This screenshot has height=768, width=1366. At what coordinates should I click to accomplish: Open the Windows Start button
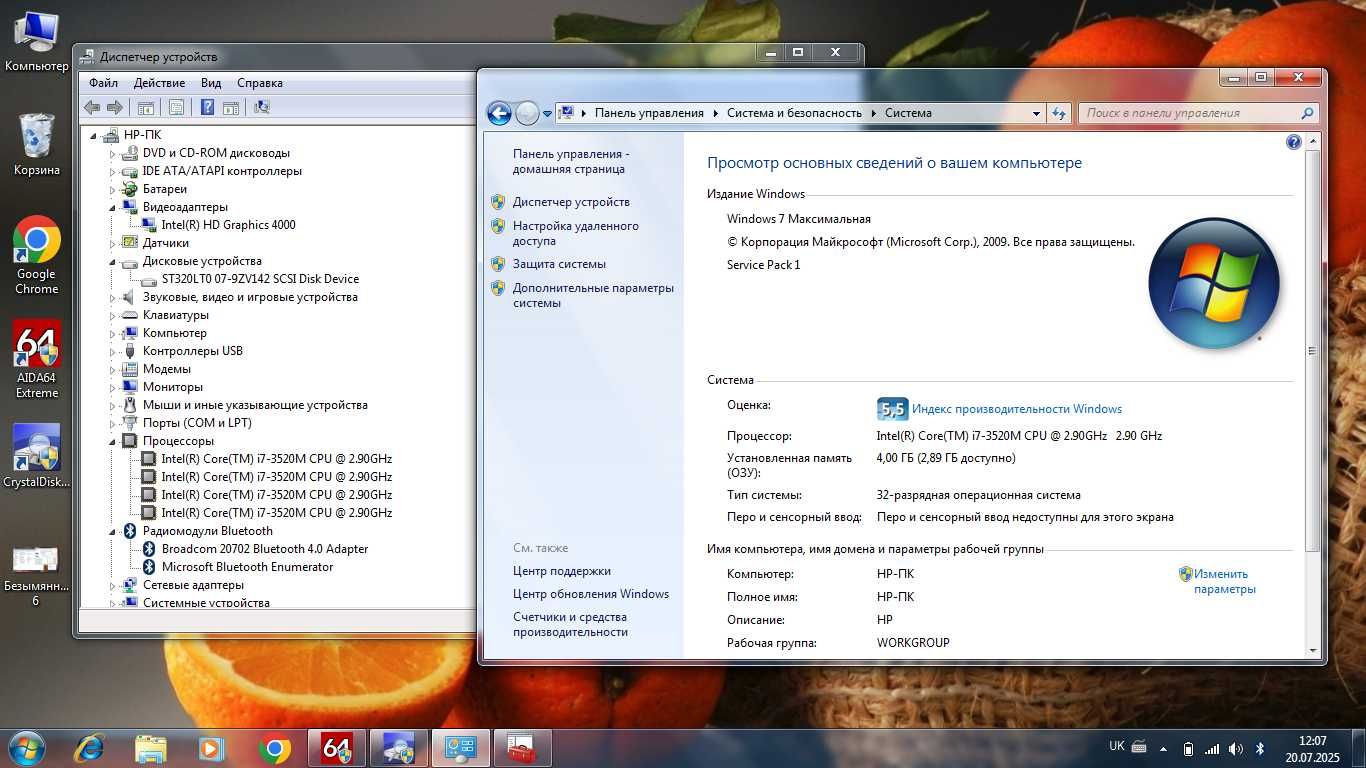(25, 748)
